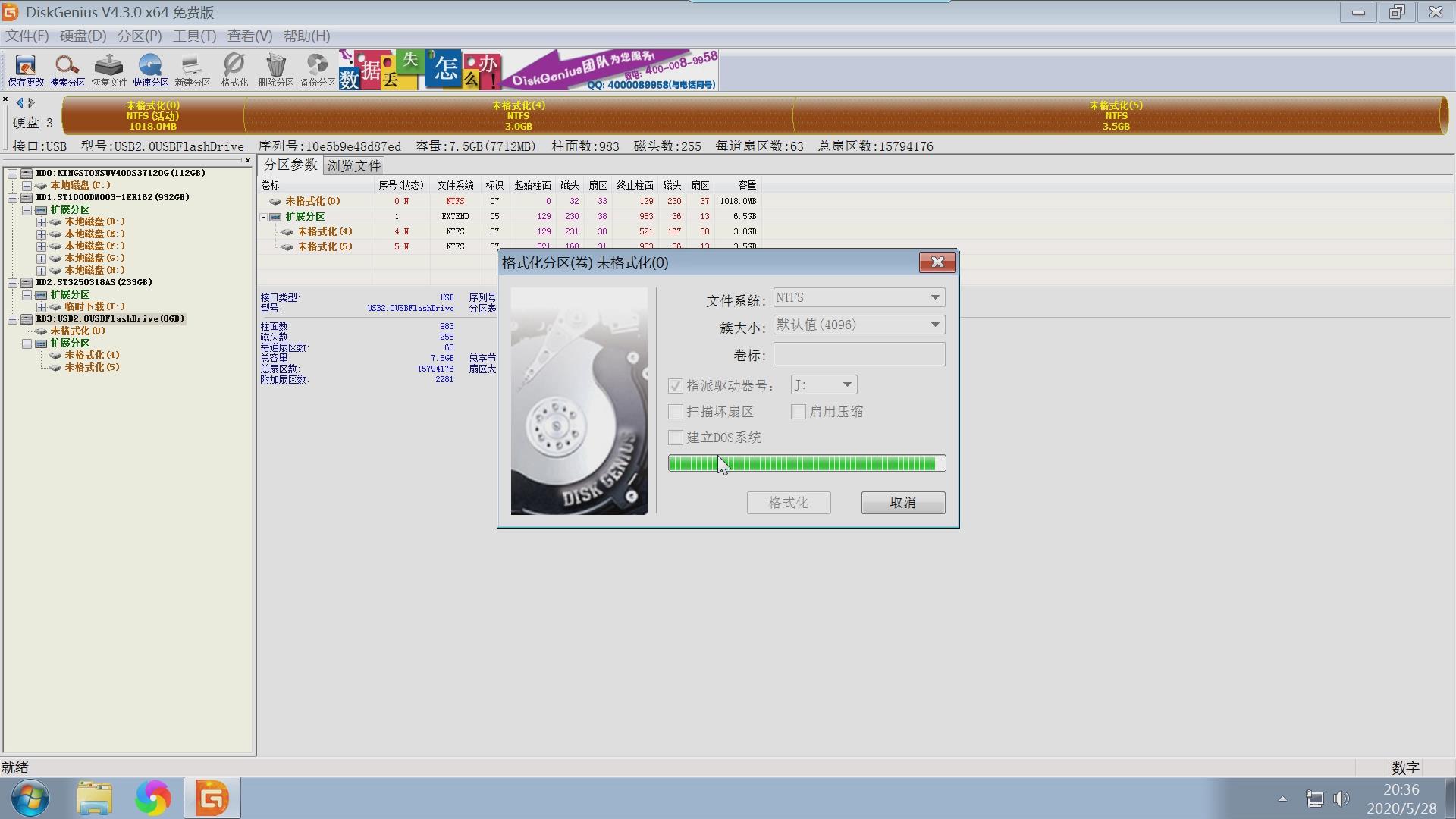Open the 文件系统 NTFS dropdown
The image size is (1456, 819).
[934, 297]
